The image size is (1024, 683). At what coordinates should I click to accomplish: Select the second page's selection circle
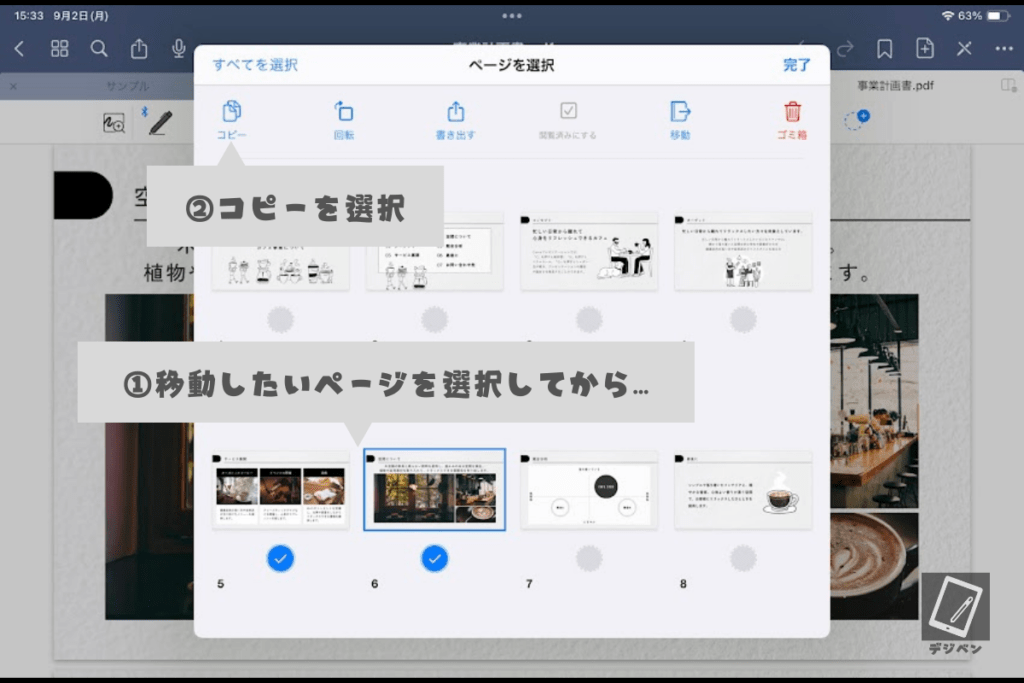(x=435, y=320)
